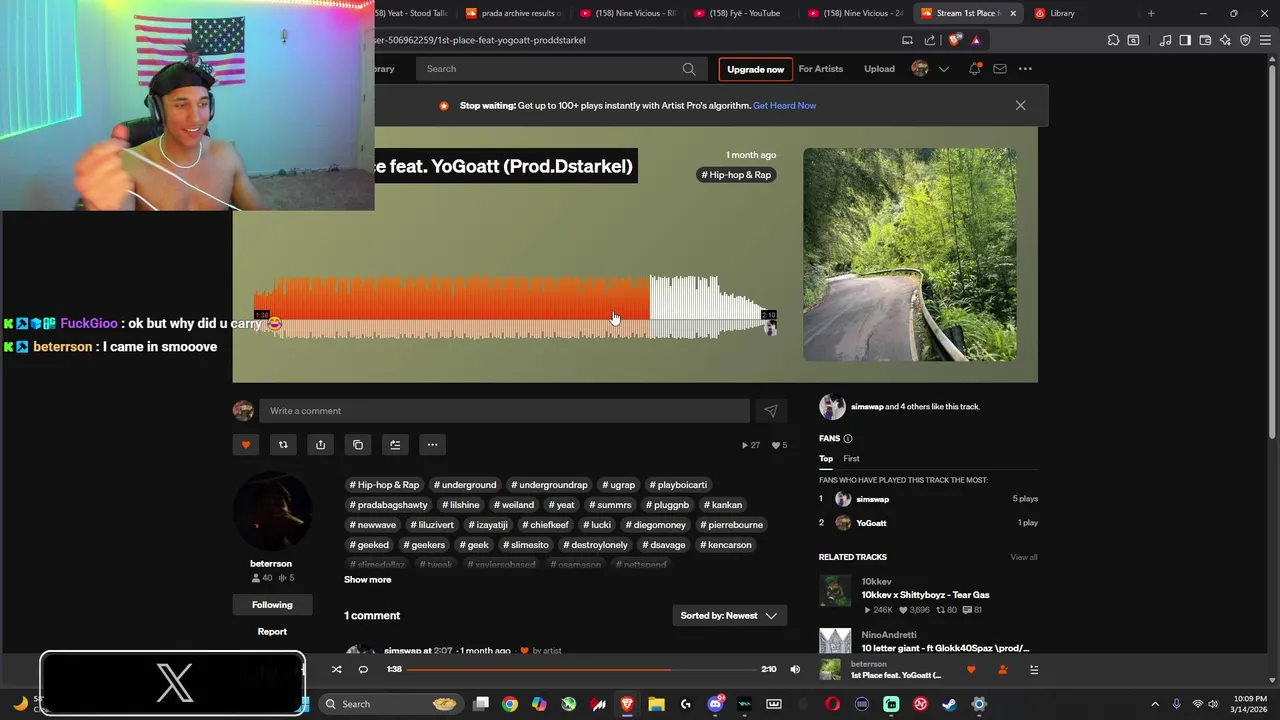
Task: Show hidden system tray icons chevron
Action: pyautogui.click(x=1155, y=704)
